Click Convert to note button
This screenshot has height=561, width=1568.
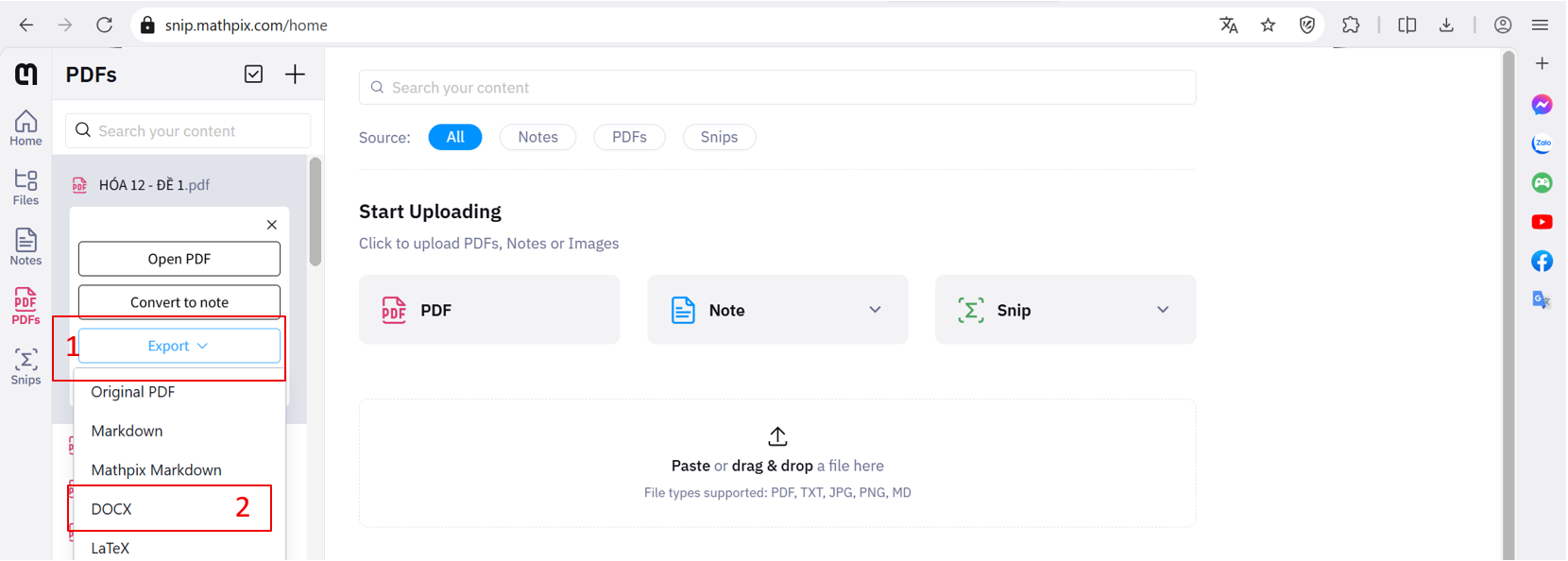click(179, 302)
